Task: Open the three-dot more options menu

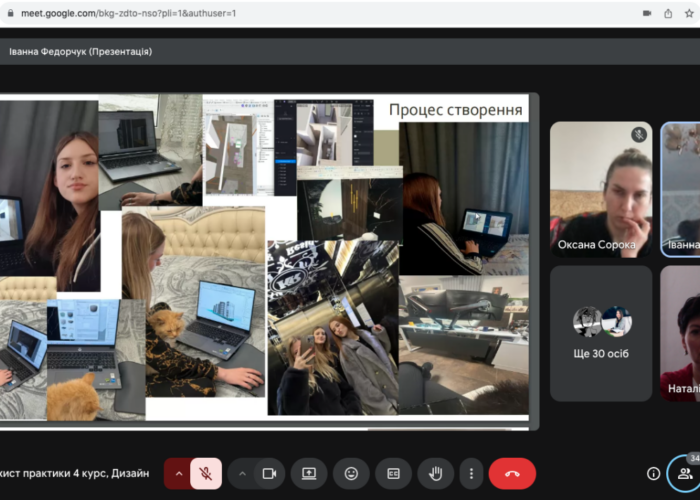Action: tap(470, 473)
